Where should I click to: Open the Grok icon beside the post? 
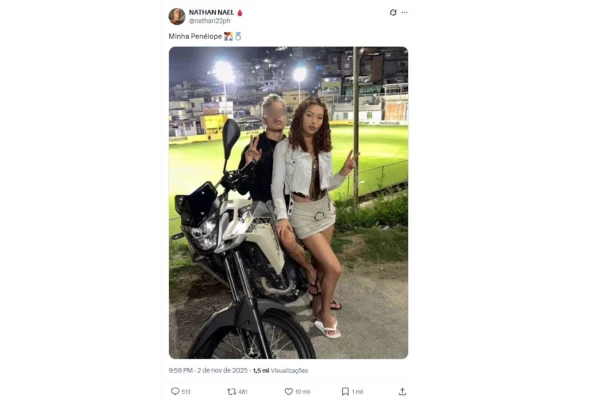[393, 13]
